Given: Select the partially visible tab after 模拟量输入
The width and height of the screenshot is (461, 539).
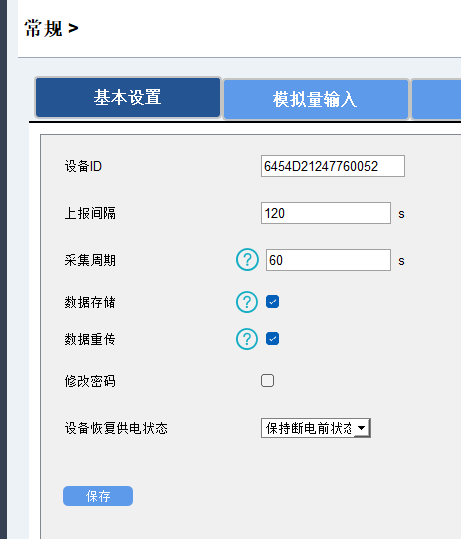Looking at the screenshot, I should tap(436, 99).
